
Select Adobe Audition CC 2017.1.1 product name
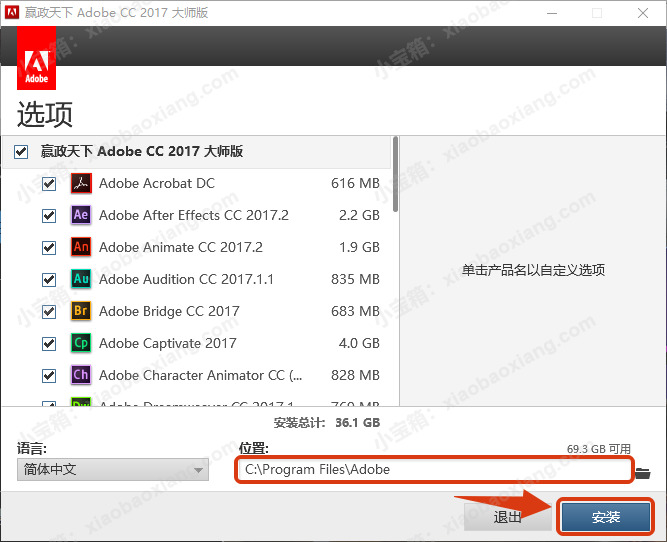(x=186, y=280)
